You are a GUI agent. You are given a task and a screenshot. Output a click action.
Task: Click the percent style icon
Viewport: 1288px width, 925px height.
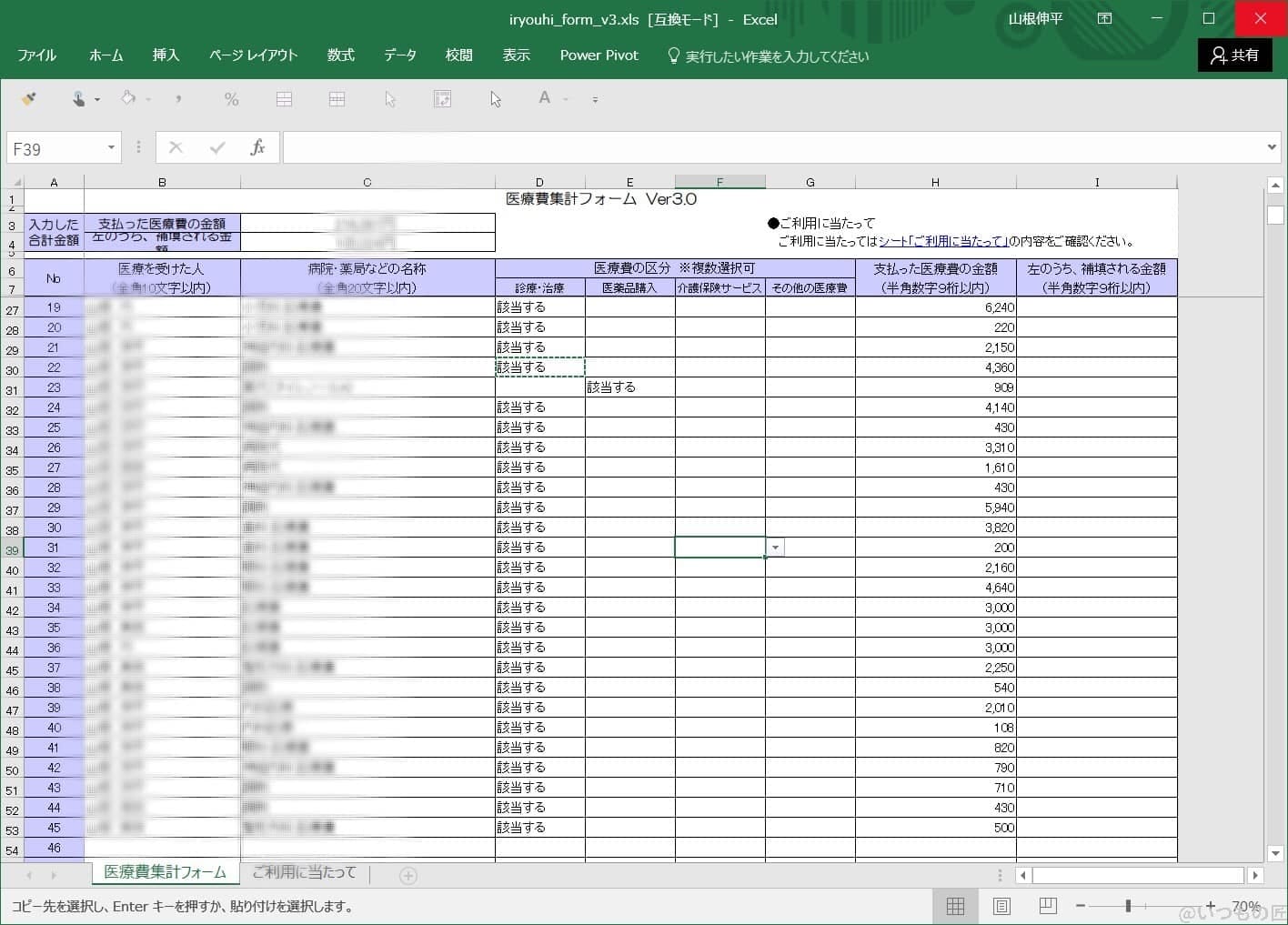231,99
